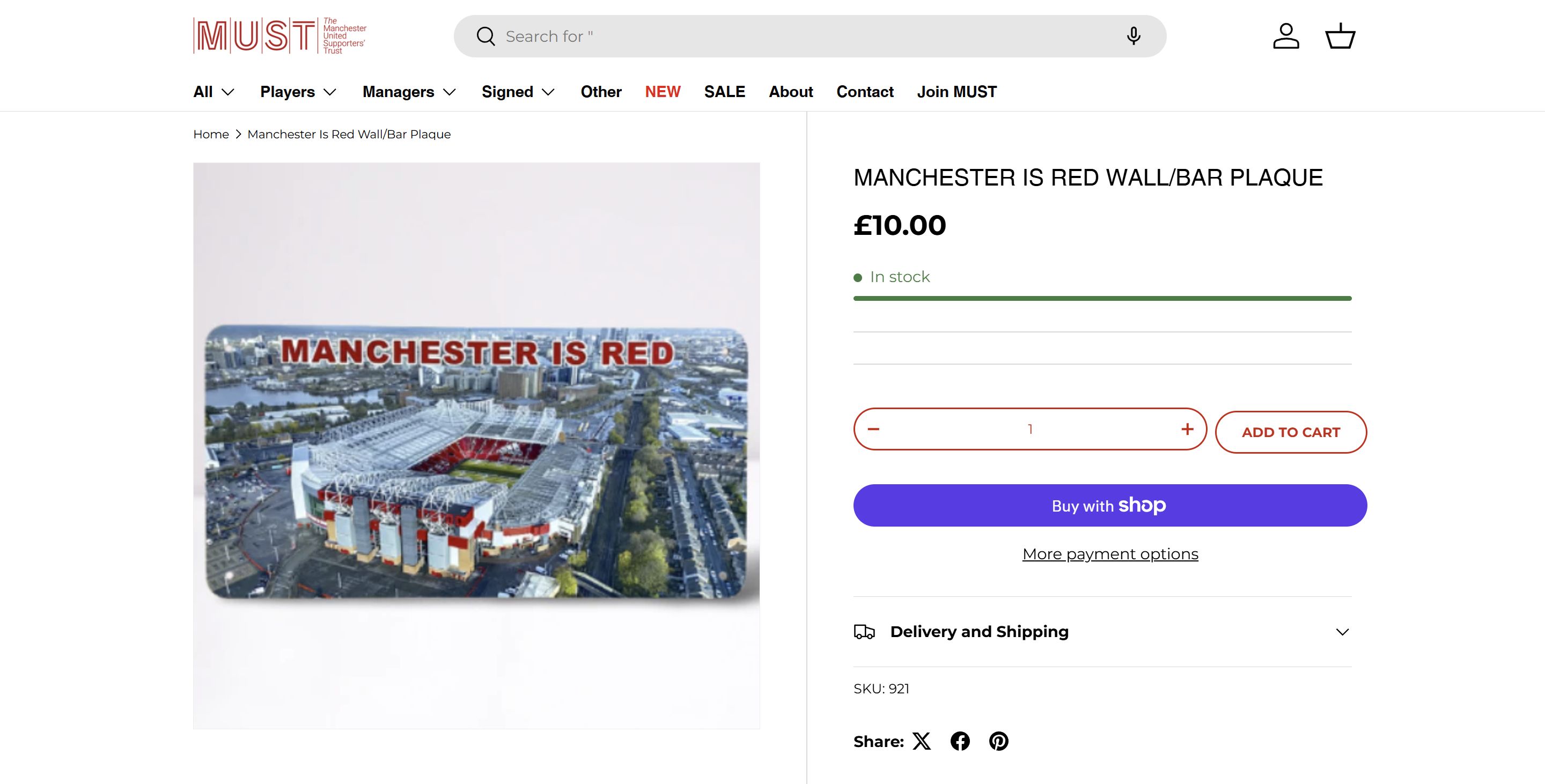
Task: Decrease quantity with minus button
Action: (x=873, y=429)
